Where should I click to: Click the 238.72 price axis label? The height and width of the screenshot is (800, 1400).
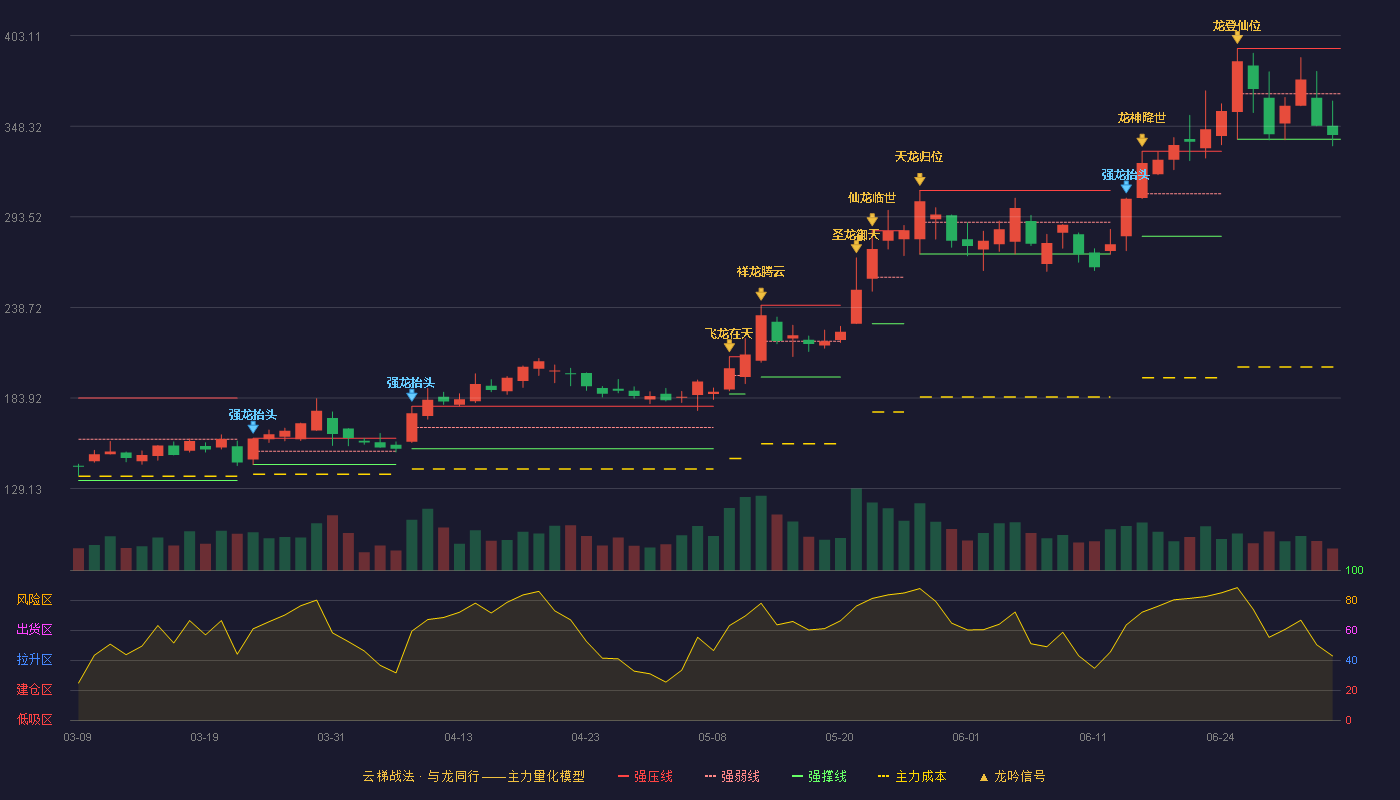click(x=22, y=309)
